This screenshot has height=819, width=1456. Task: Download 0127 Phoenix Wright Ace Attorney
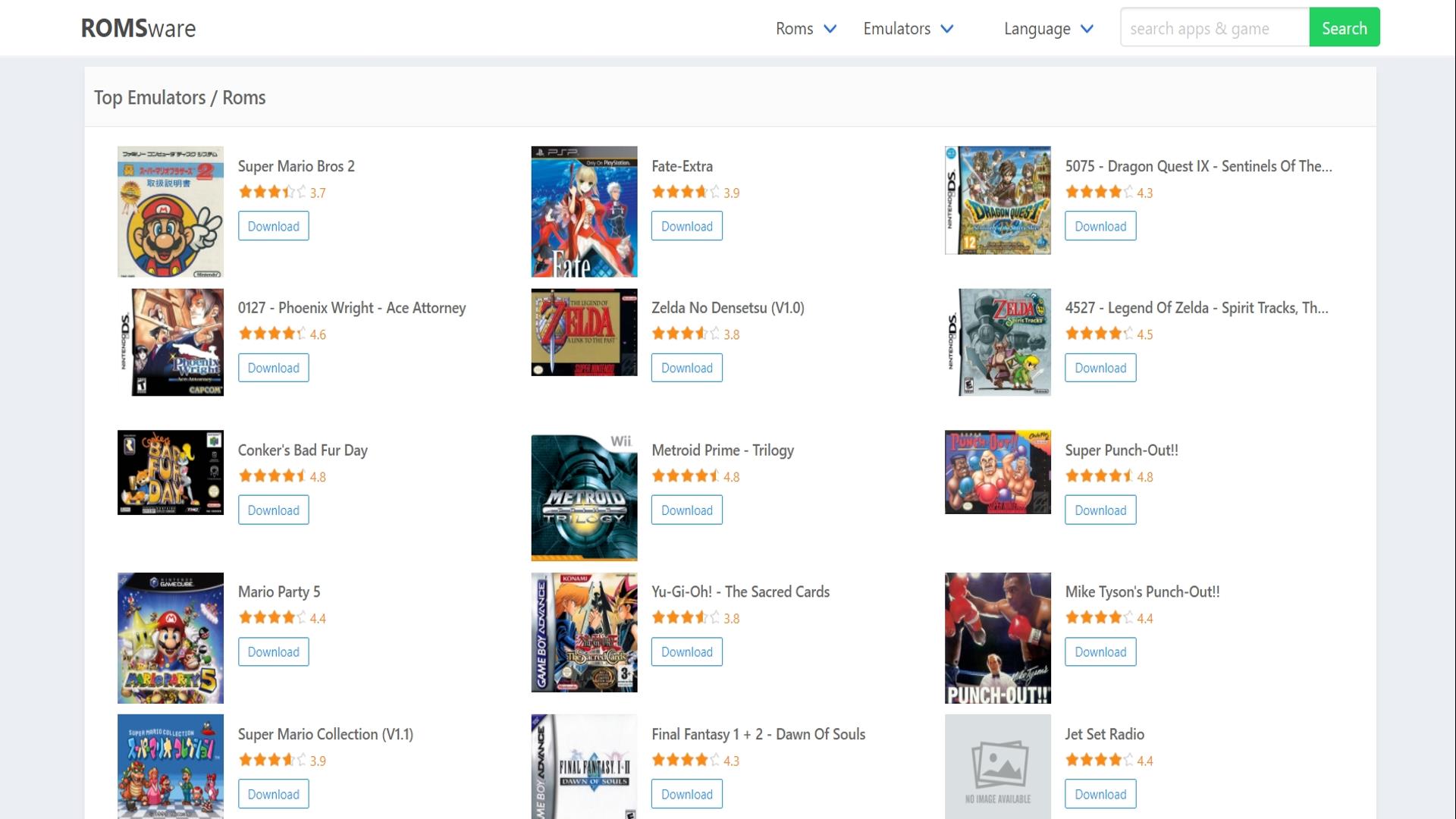(x=273, y=368)
